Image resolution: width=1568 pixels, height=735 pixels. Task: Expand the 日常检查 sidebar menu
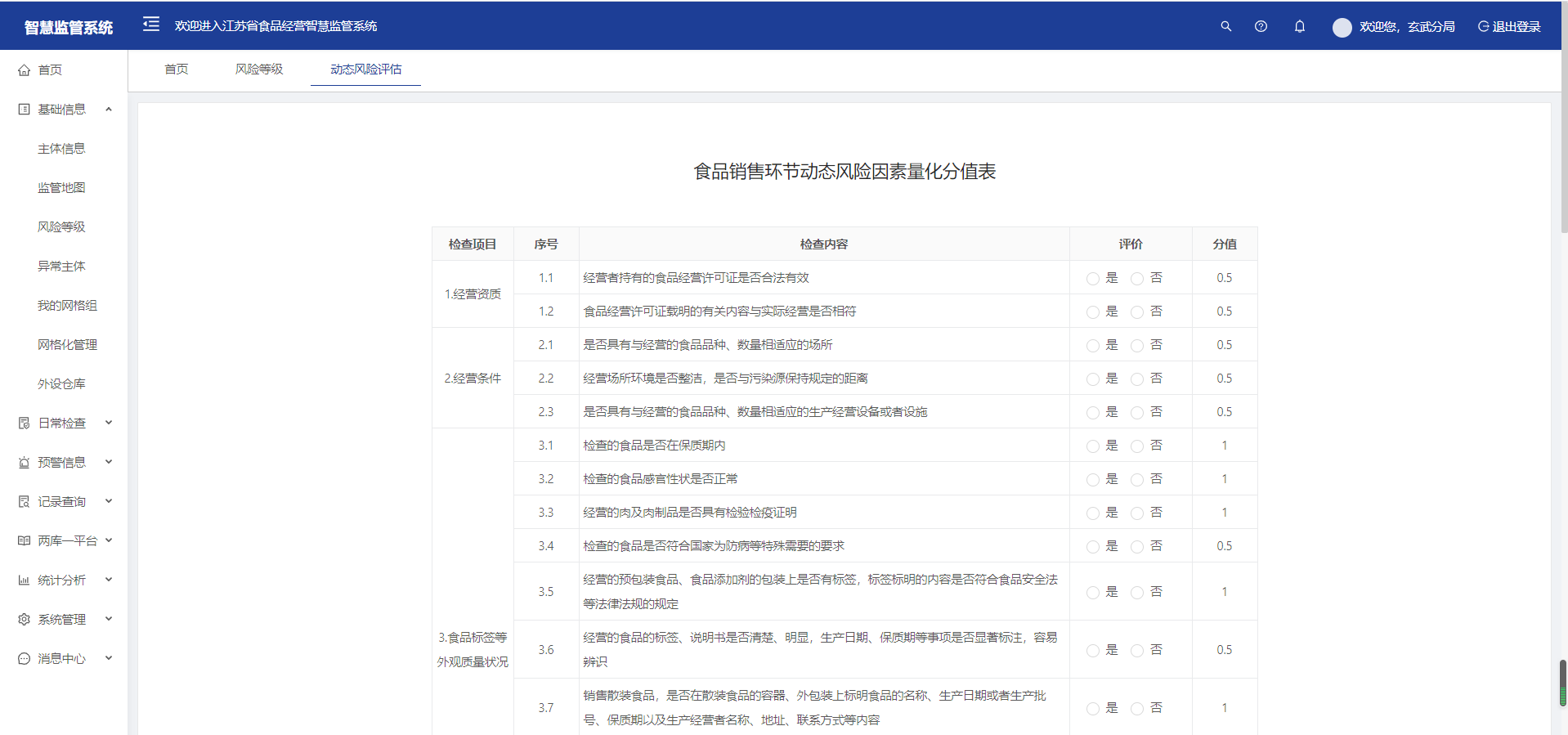point(62,424)
